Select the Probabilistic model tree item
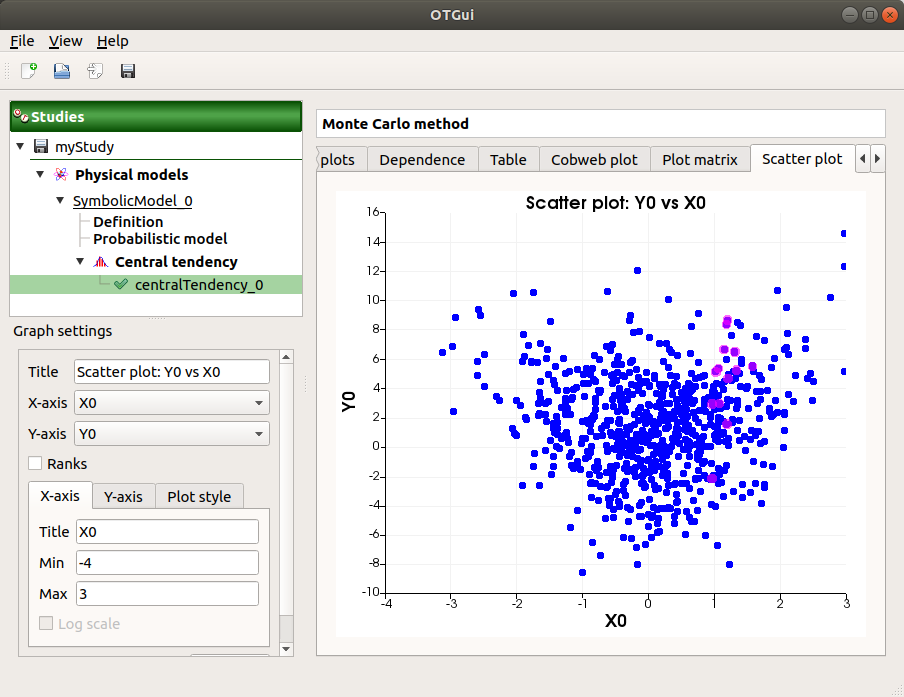Viewport: 904px width, 697px height. point(160,239)
